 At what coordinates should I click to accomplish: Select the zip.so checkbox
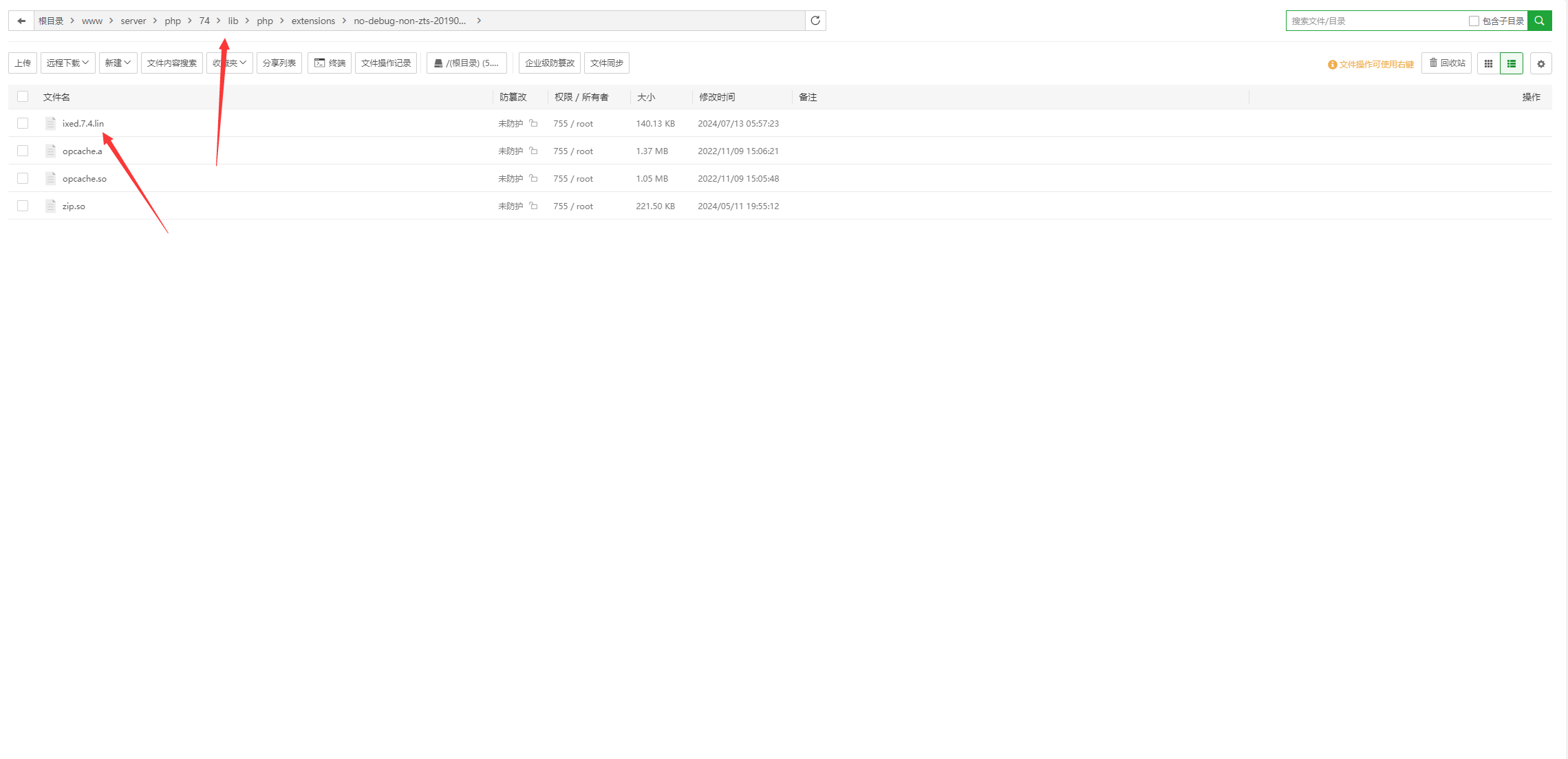[x=23, y=206]
